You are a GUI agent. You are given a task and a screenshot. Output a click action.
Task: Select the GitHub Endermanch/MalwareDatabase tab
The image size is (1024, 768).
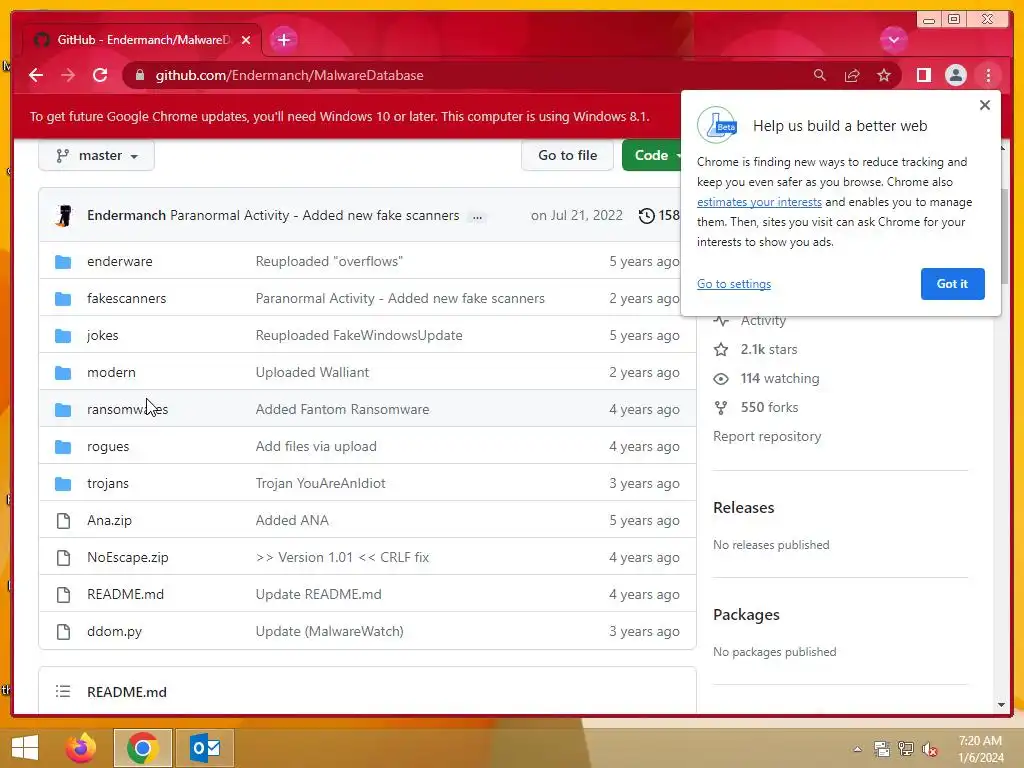click(142, 40)
